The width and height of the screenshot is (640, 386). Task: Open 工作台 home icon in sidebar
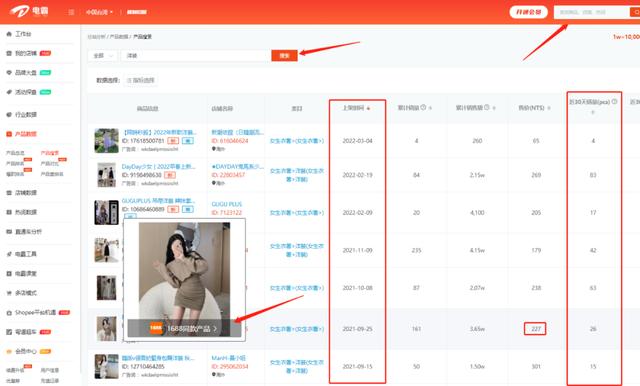tap(9, 34)
